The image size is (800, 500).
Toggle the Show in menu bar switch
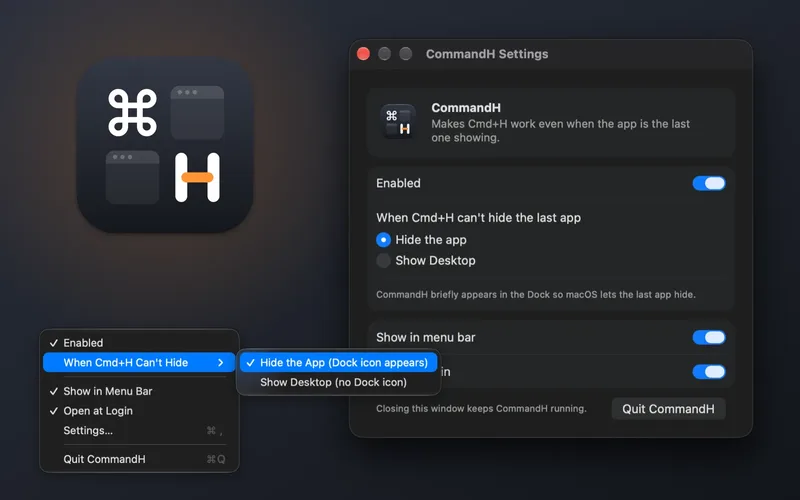pos(709,337)
